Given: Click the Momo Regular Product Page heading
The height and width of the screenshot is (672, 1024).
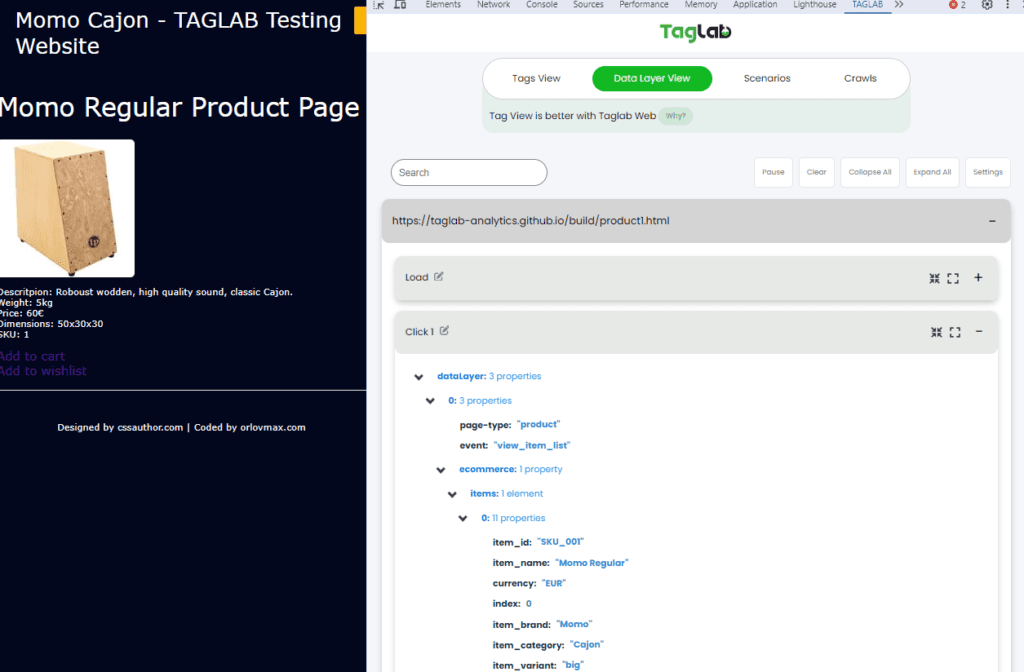Looking at the screenshot, I should [179, 107].
